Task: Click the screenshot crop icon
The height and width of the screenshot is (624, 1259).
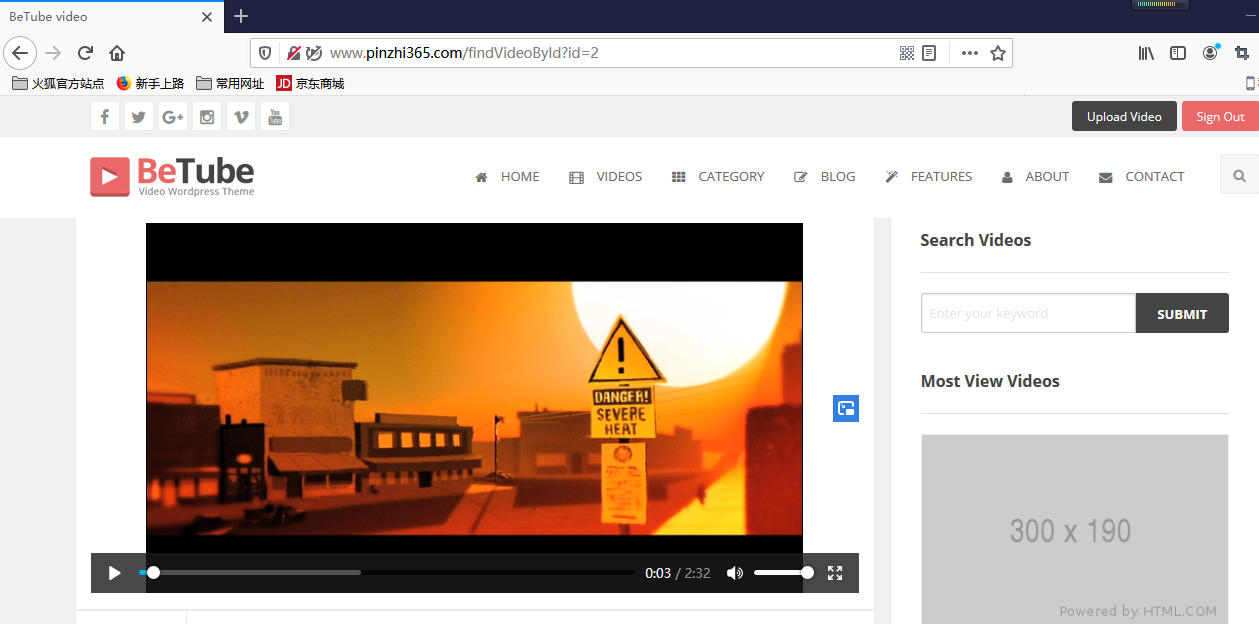Action: [x=1241, y=53]
